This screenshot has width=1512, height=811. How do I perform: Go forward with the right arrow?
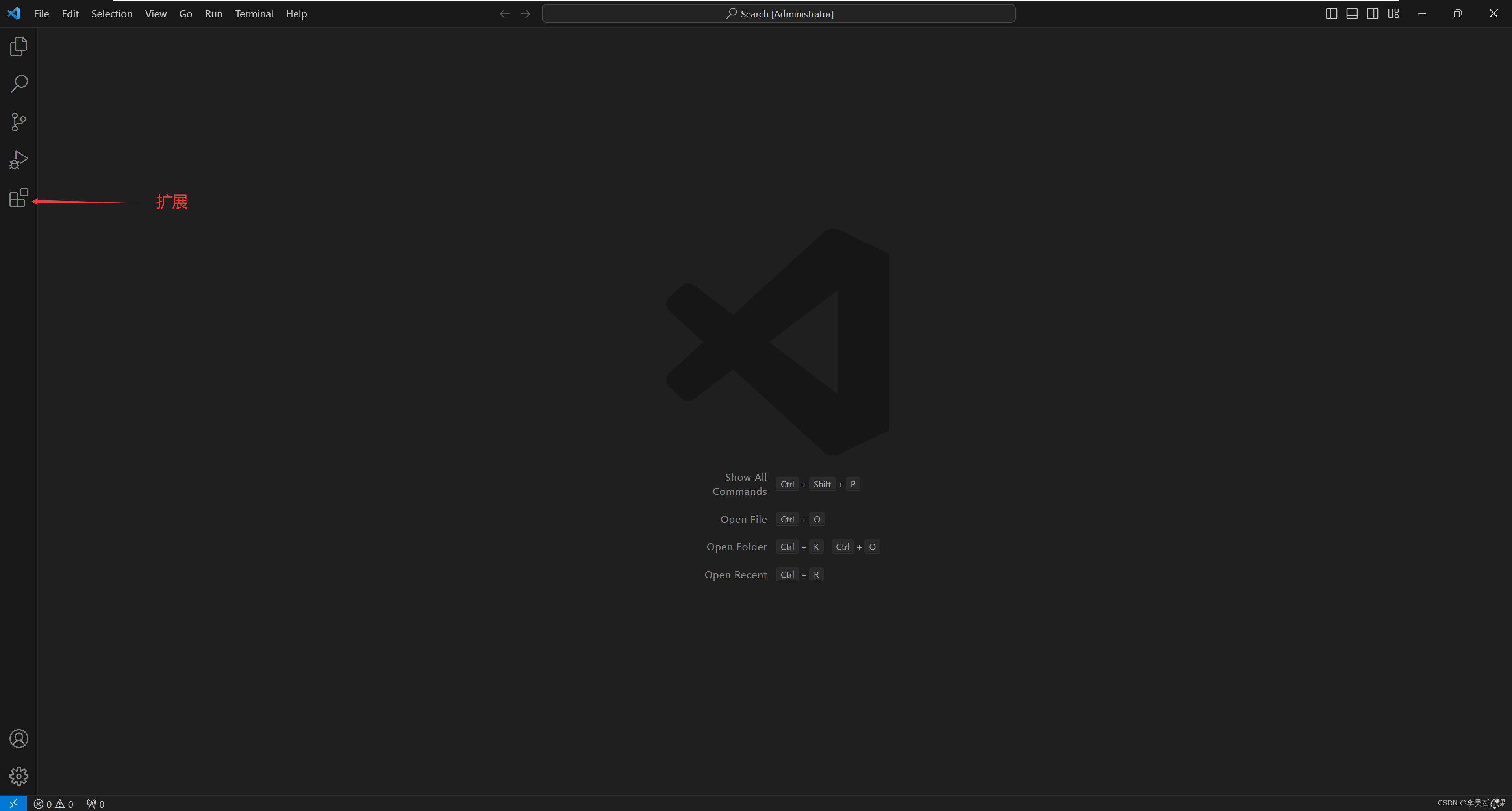[525, 13]
